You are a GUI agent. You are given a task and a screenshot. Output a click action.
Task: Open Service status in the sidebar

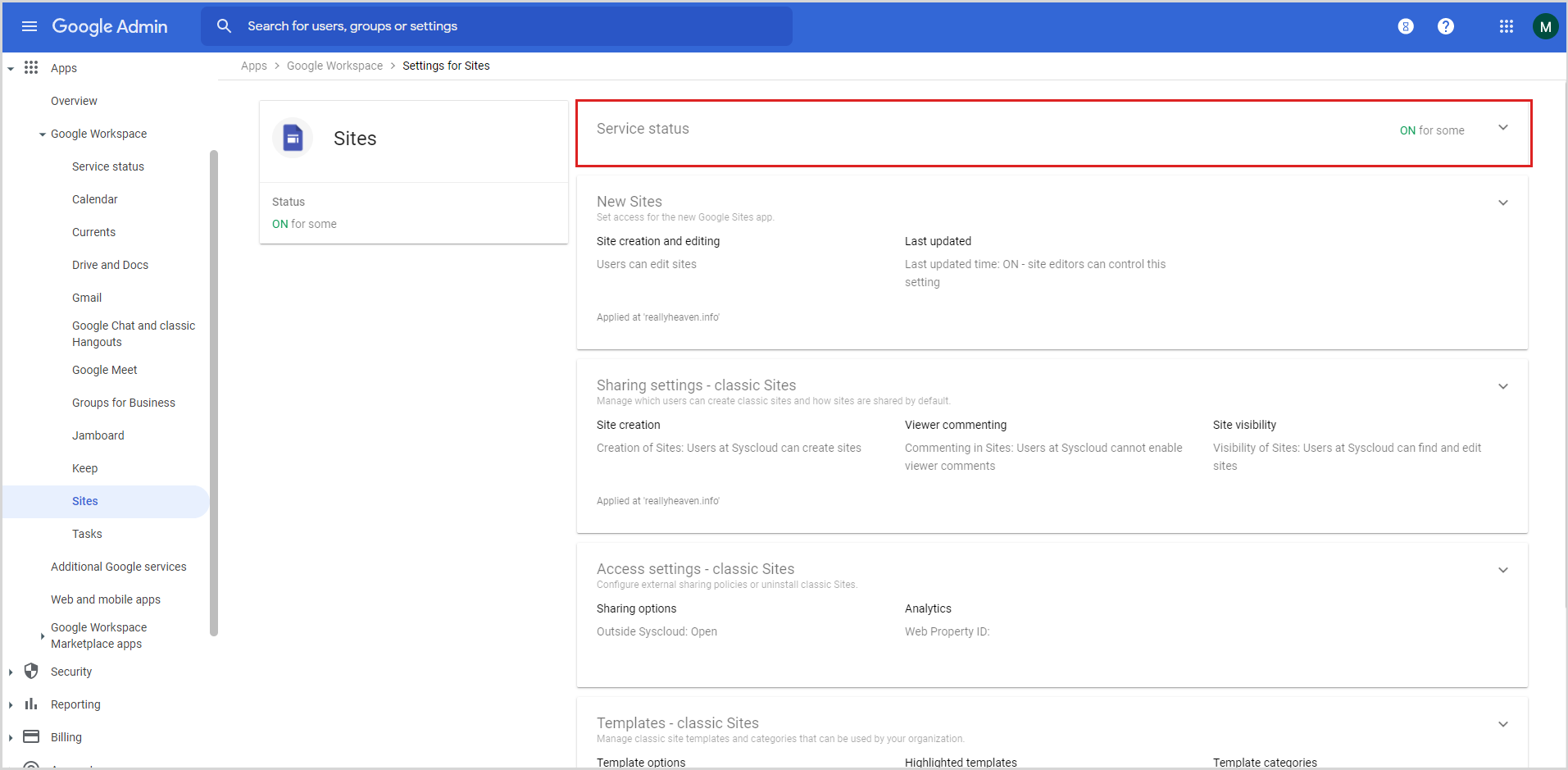coord(108,166)
